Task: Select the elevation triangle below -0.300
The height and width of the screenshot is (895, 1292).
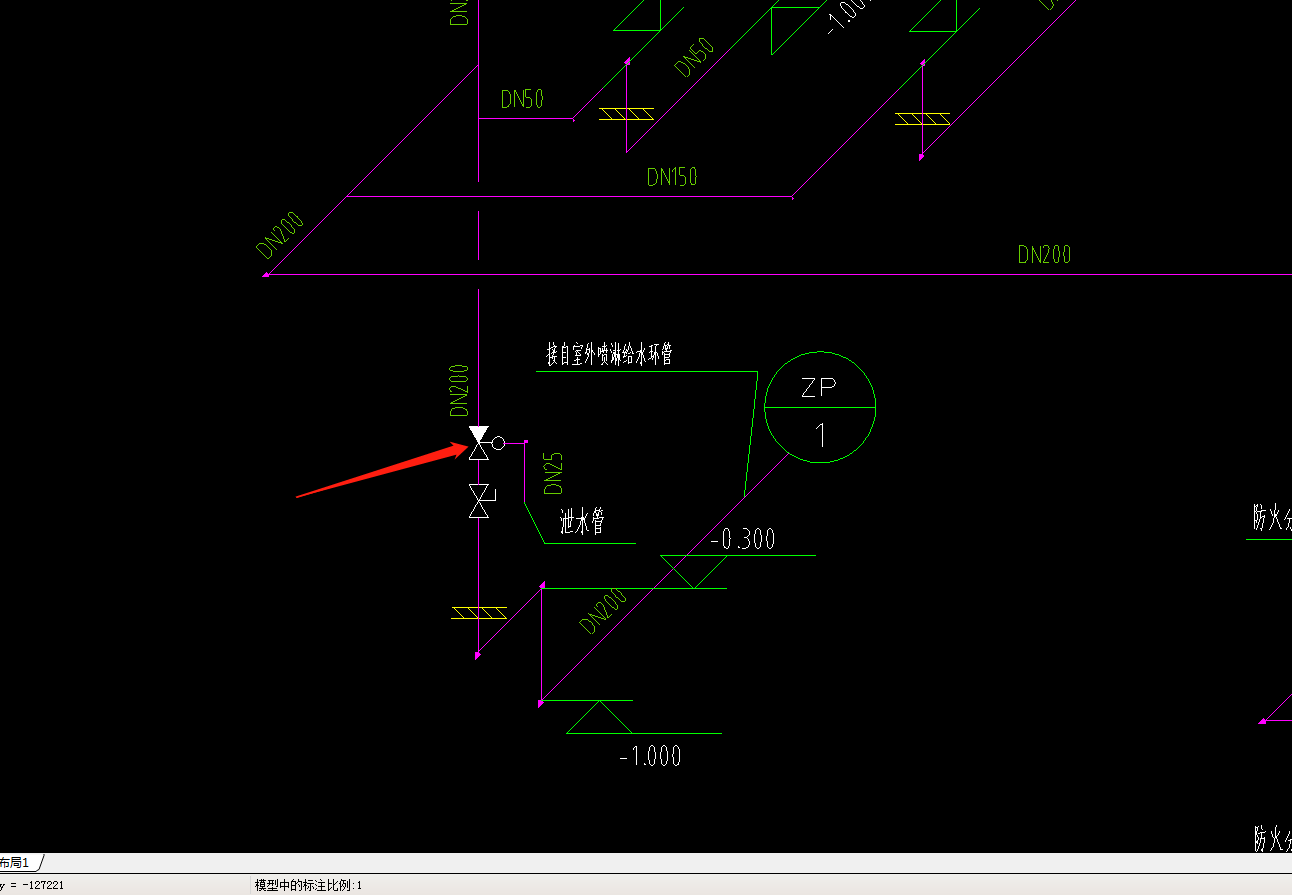Action: tap(694, 571)
